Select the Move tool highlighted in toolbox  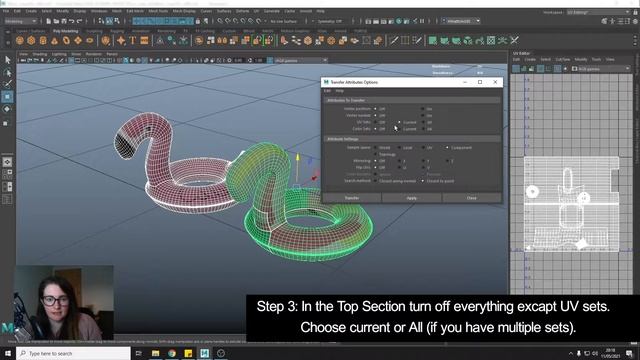coord(7,97)
